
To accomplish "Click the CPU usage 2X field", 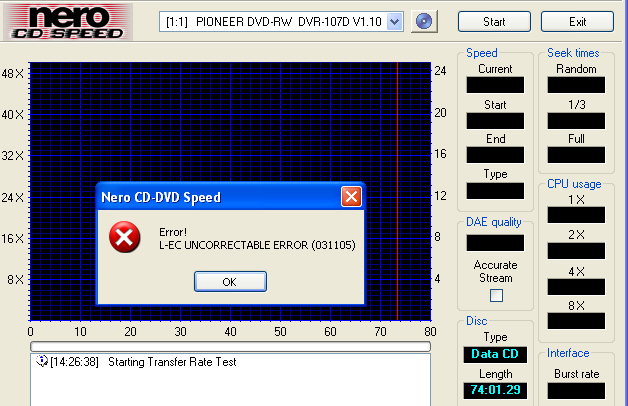I will pyautogui.click(x=576, y=251).
